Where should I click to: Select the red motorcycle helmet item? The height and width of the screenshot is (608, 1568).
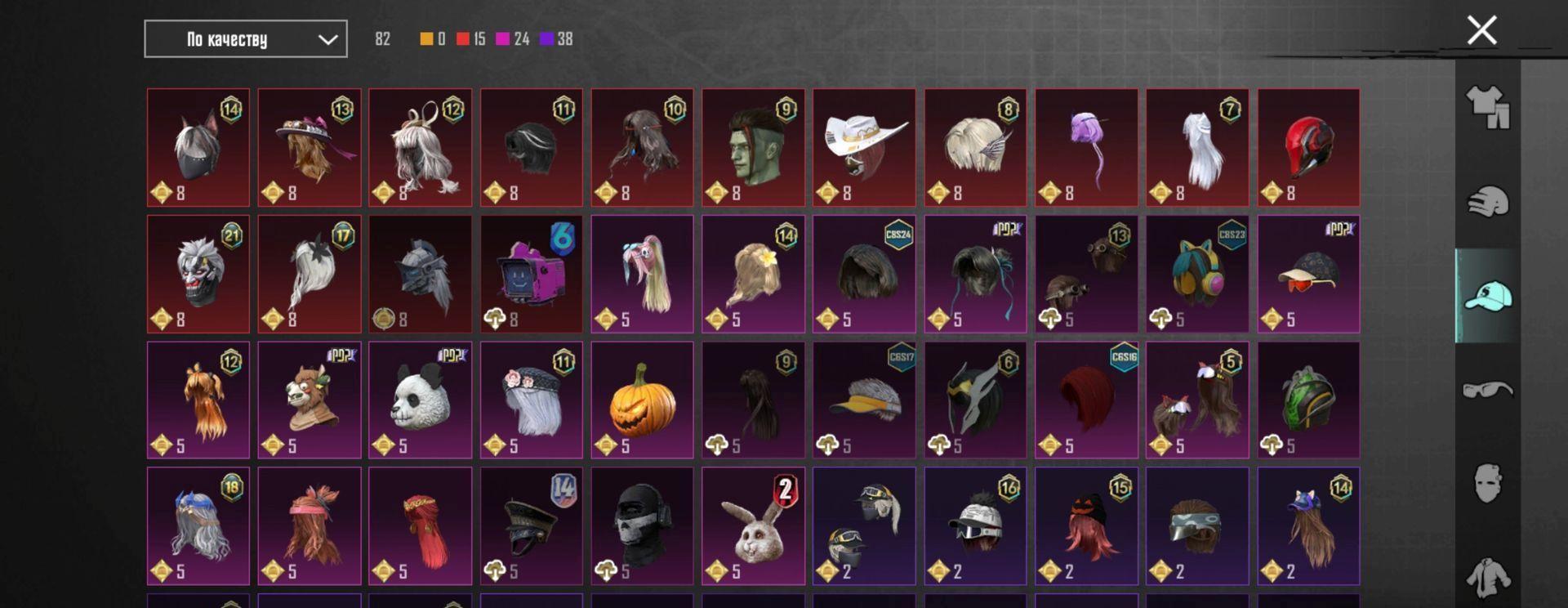click(x=1308, y=148)
